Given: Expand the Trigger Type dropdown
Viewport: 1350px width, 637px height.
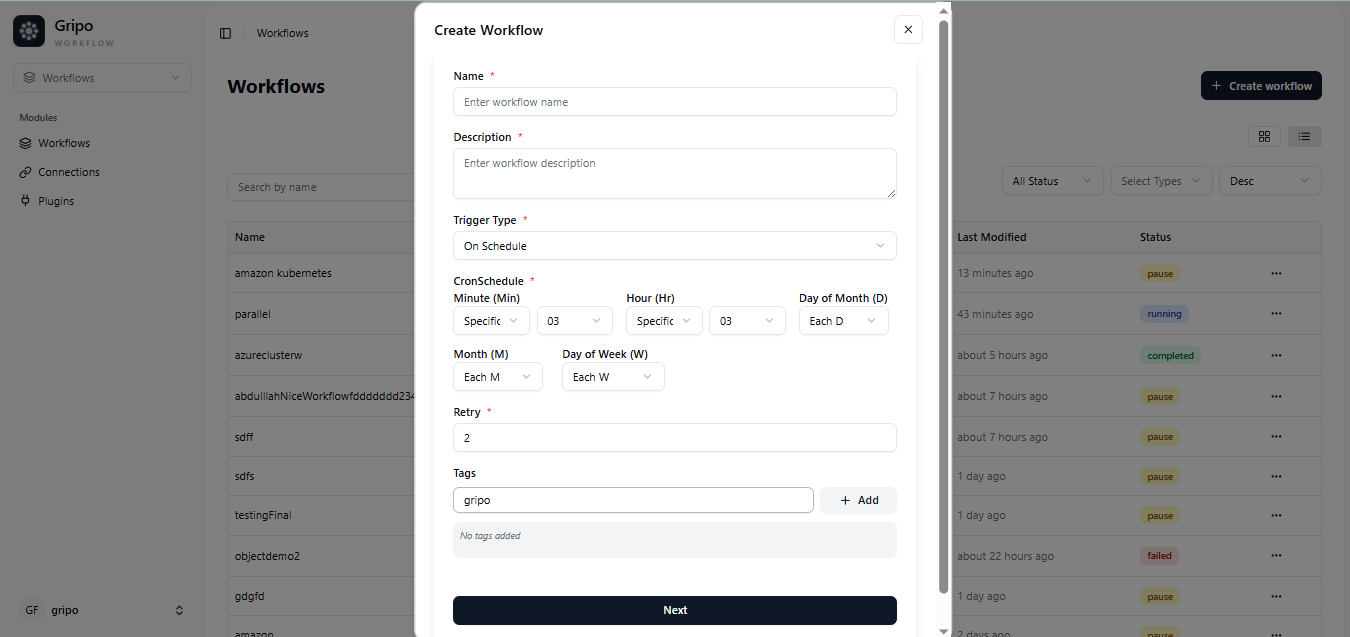Looking at the screenshot, I should (x=674, y=246).
